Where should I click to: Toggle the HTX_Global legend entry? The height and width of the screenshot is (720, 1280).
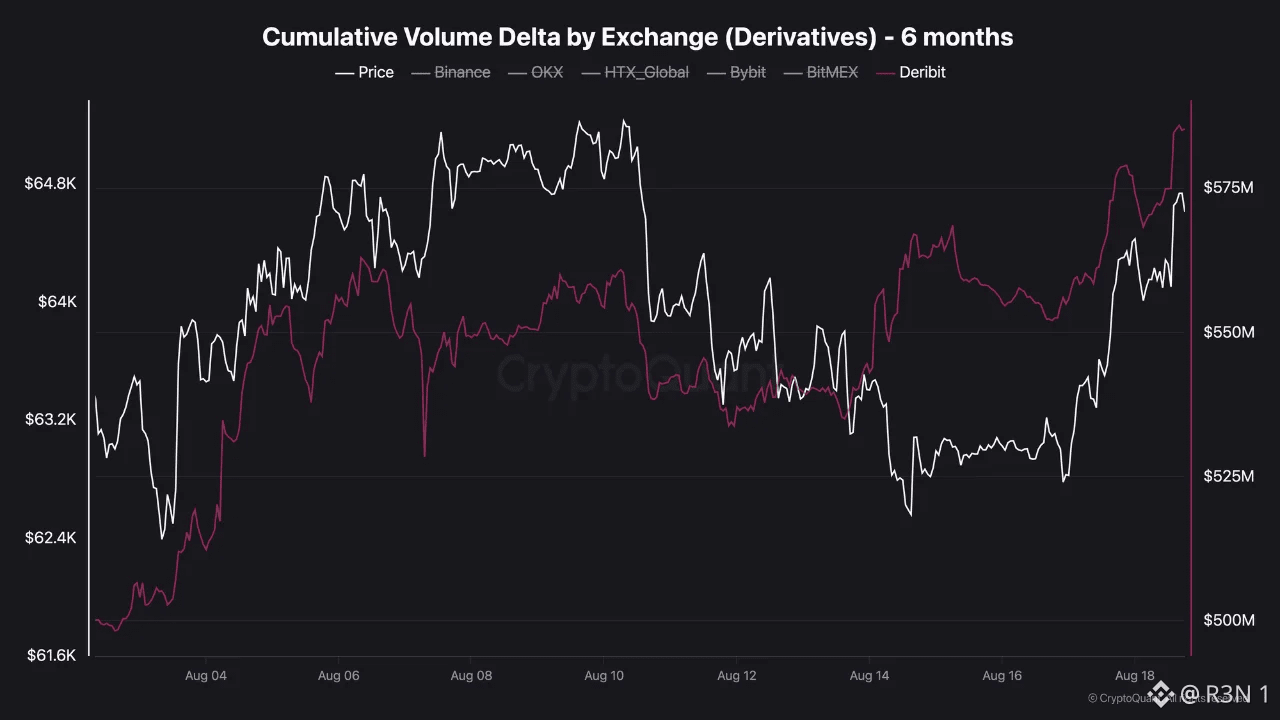(x=634, y=72)
